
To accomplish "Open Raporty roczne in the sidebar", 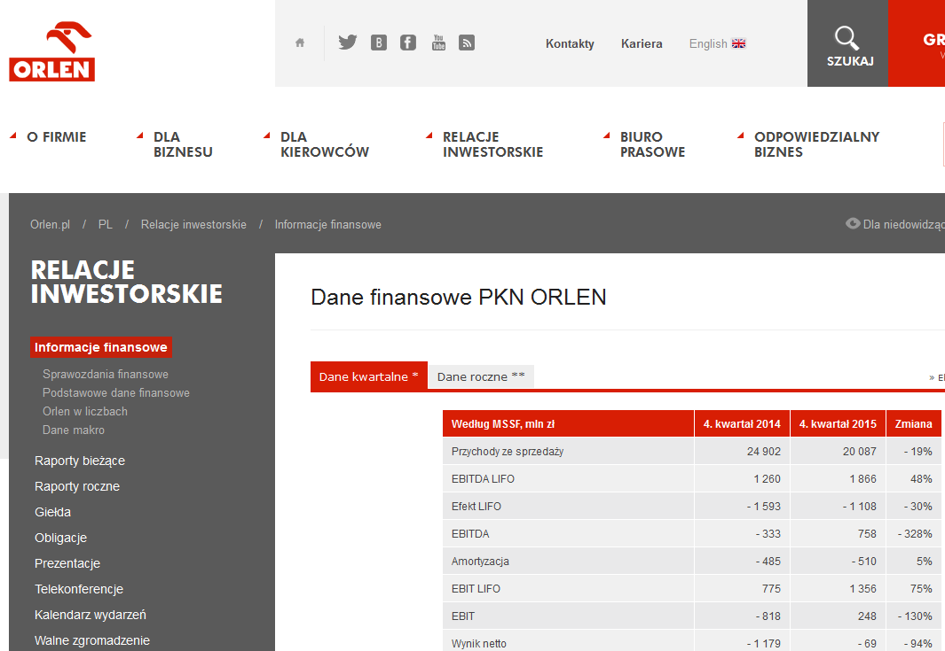I will point(77,486).
